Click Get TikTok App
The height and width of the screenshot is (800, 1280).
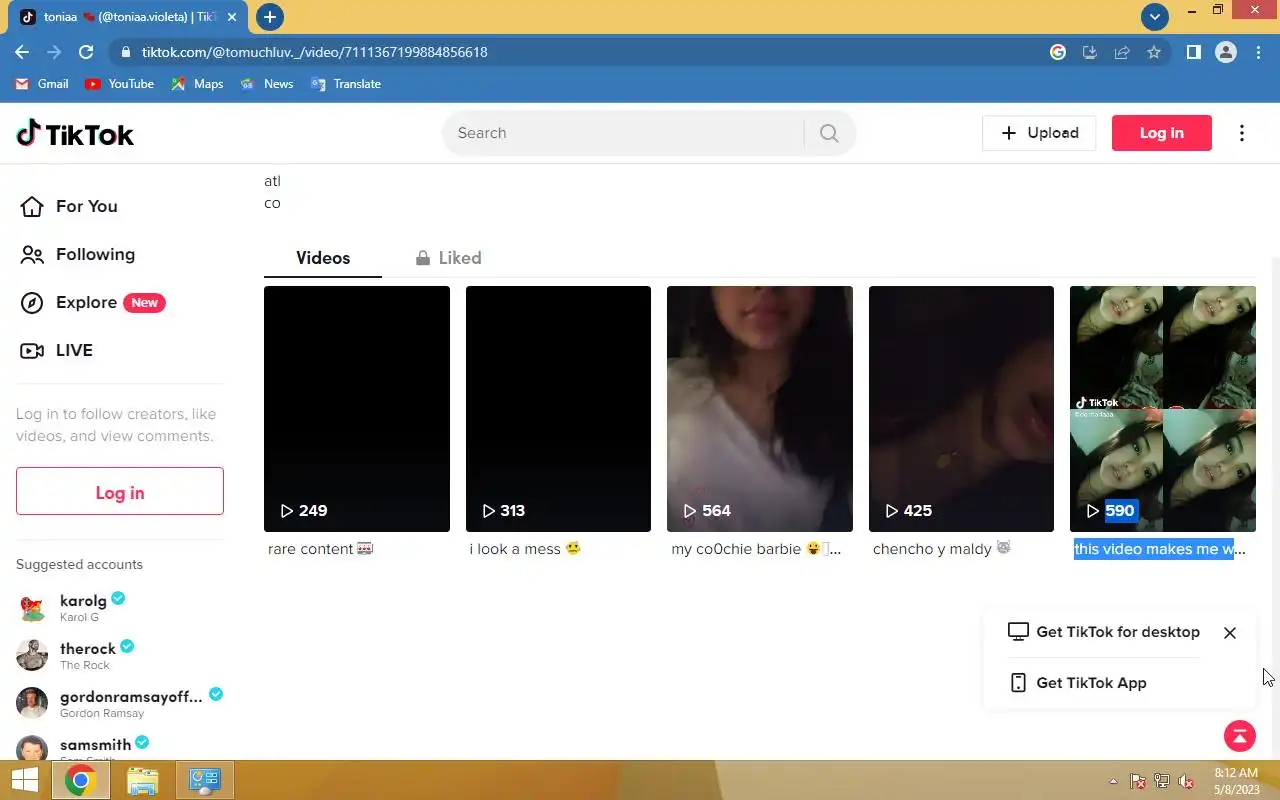pos(1078,683)
